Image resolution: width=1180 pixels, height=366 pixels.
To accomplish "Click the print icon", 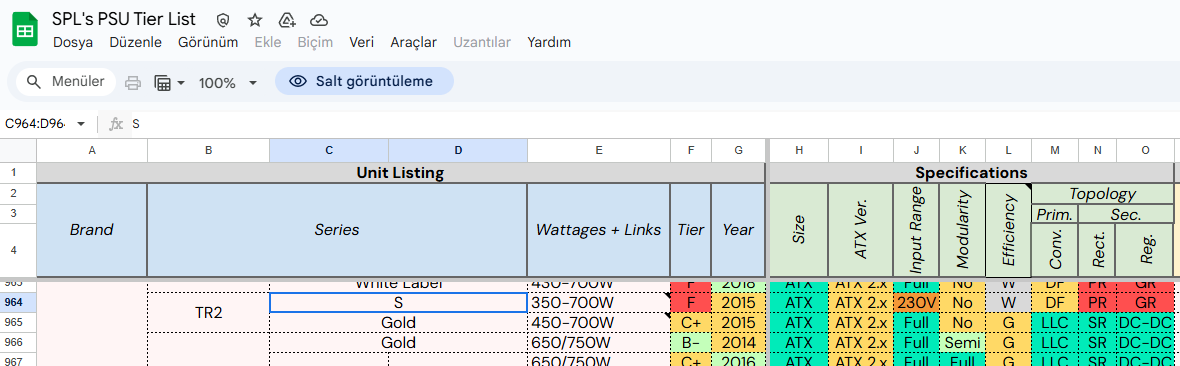I will tap(133, 82).
